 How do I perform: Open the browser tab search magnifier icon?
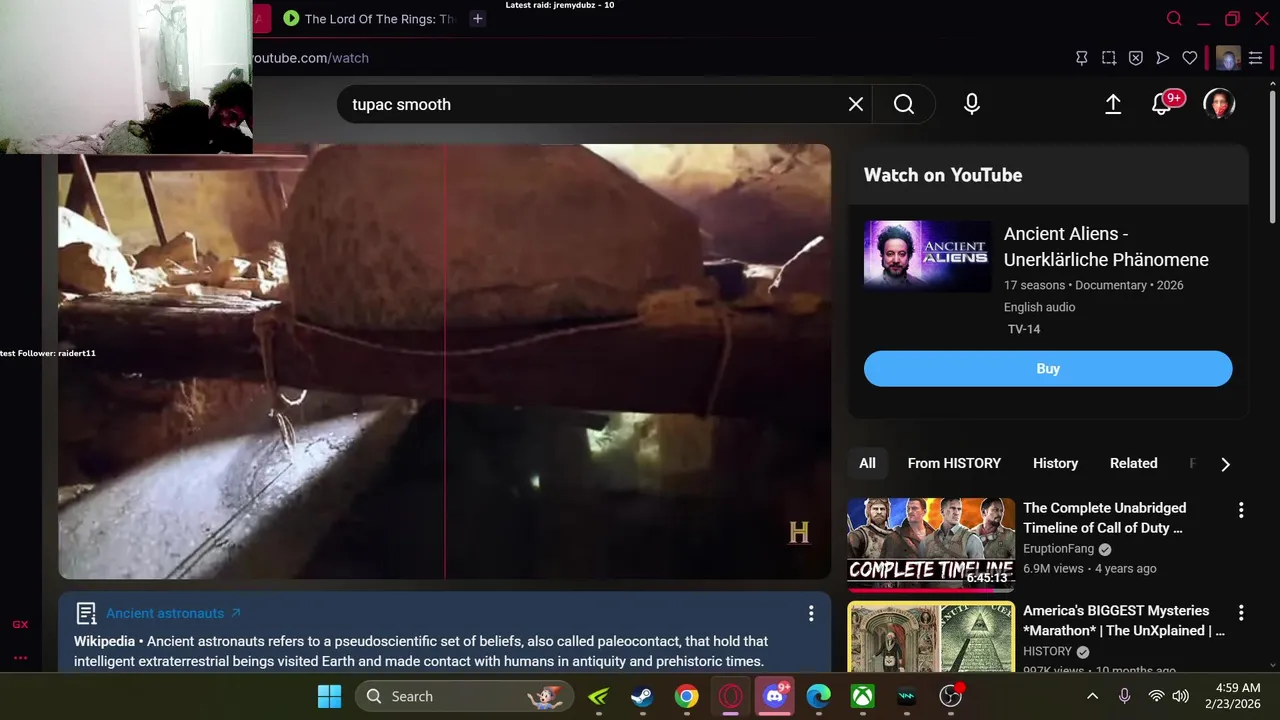(x=1175, y=19)
